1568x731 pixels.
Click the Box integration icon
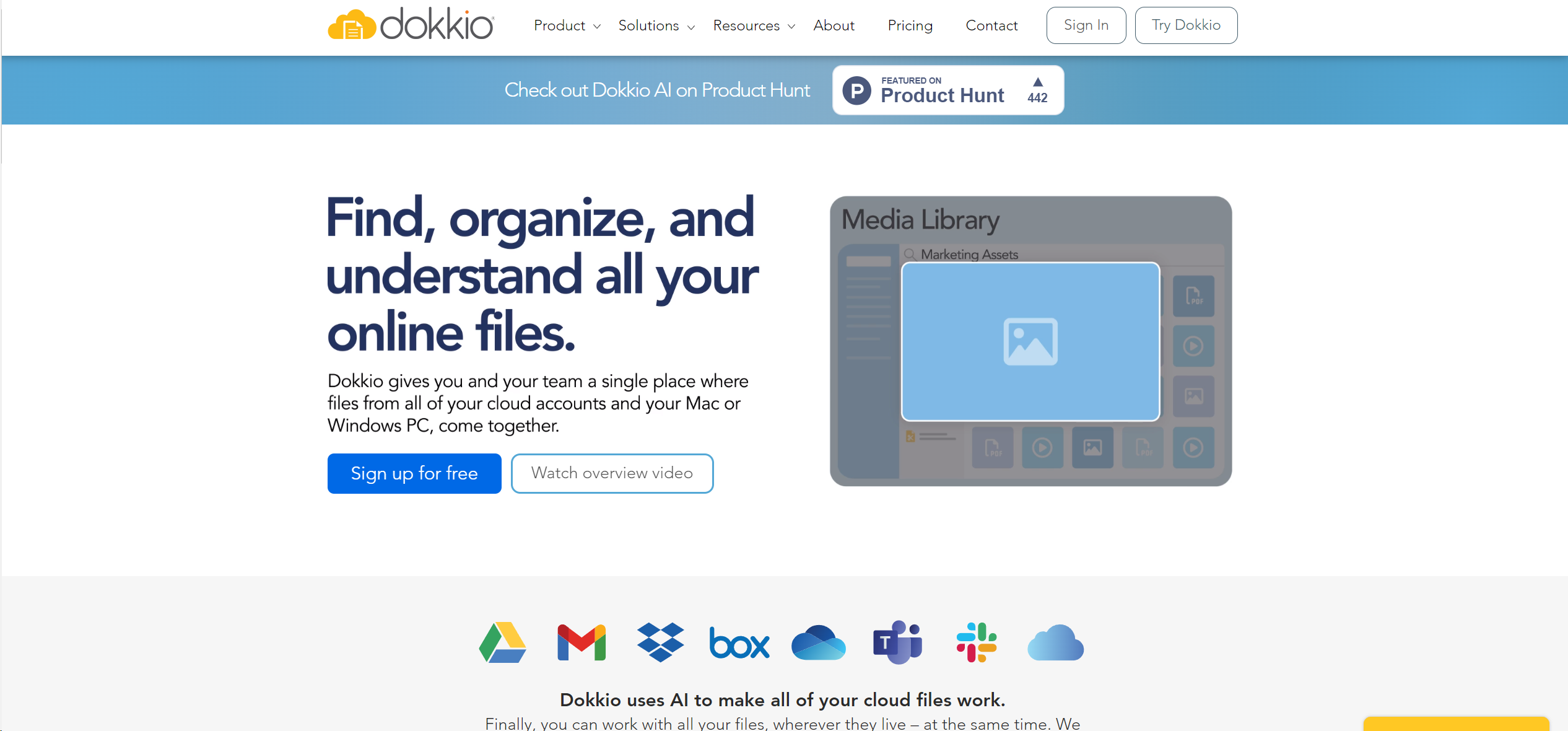(739, 644)
